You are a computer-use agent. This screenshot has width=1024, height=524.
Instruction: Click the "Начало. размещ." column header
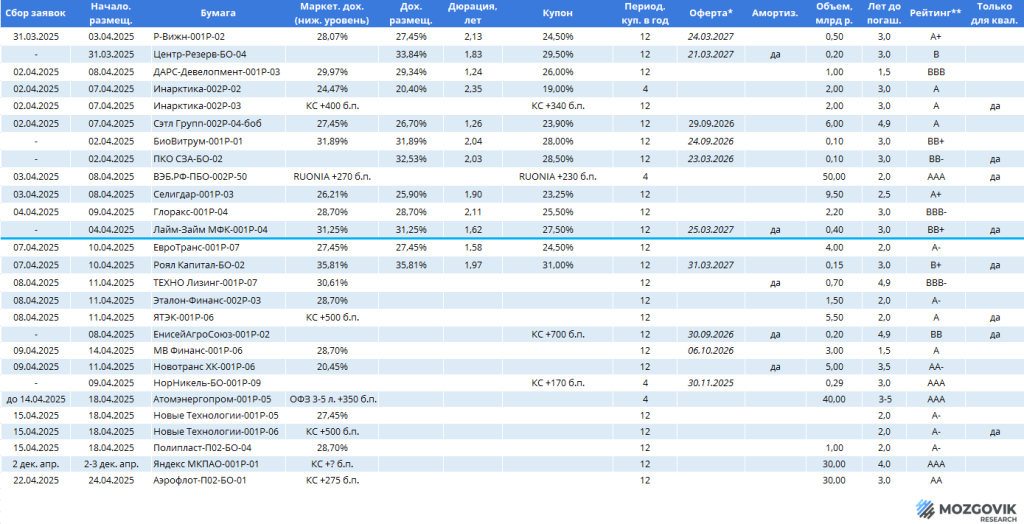coord(111,13)
